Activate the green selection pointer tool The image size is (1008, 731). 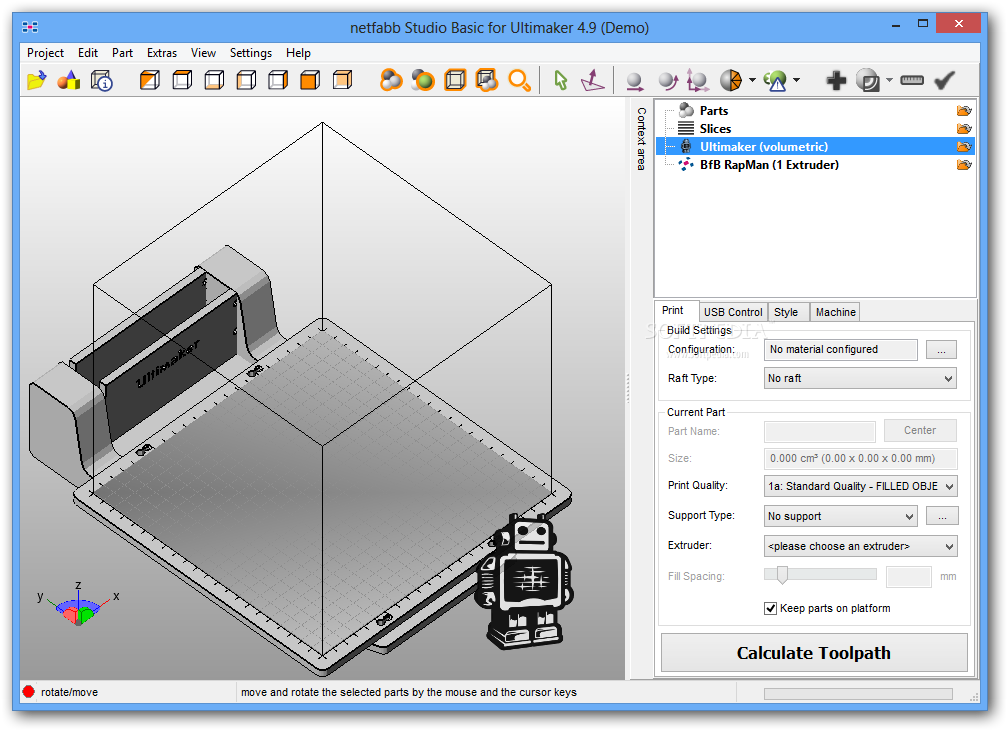pyautogui.click(x=561, y=80)
